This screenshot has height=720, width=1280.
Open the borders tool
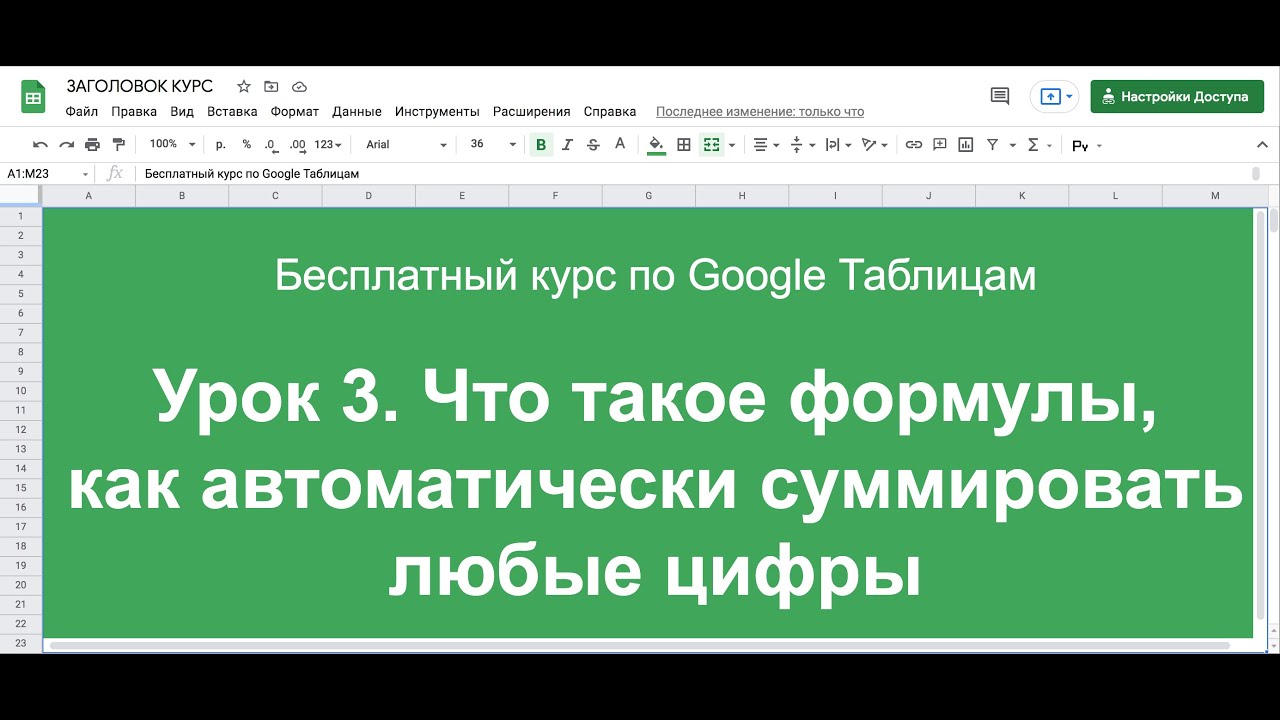pyautogui.click(x=684, y=145)
